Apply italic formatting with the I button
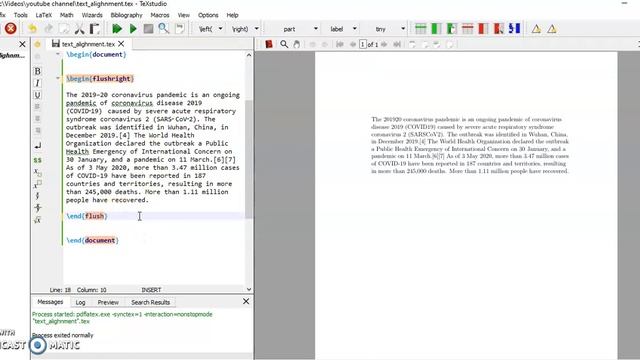 click(38, 83)
